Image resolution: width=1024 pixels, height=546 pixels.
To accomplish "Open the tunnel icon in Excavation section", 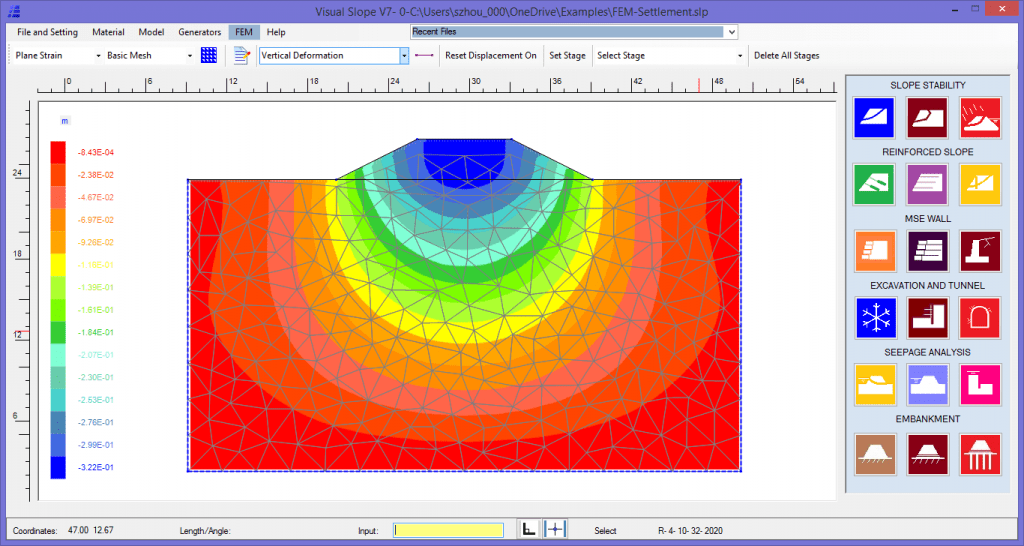I will coord(980,318).
